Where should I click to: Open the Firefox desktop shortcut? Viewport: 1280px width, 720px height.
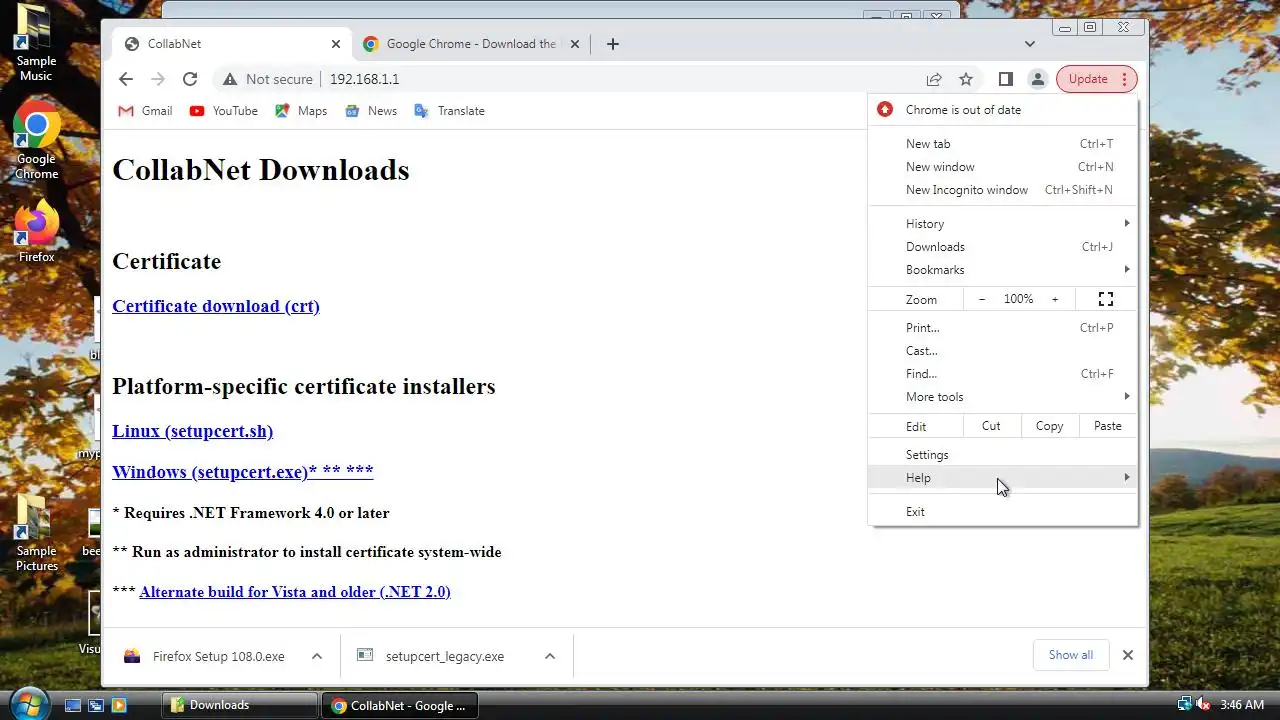[x=36, y=230]
